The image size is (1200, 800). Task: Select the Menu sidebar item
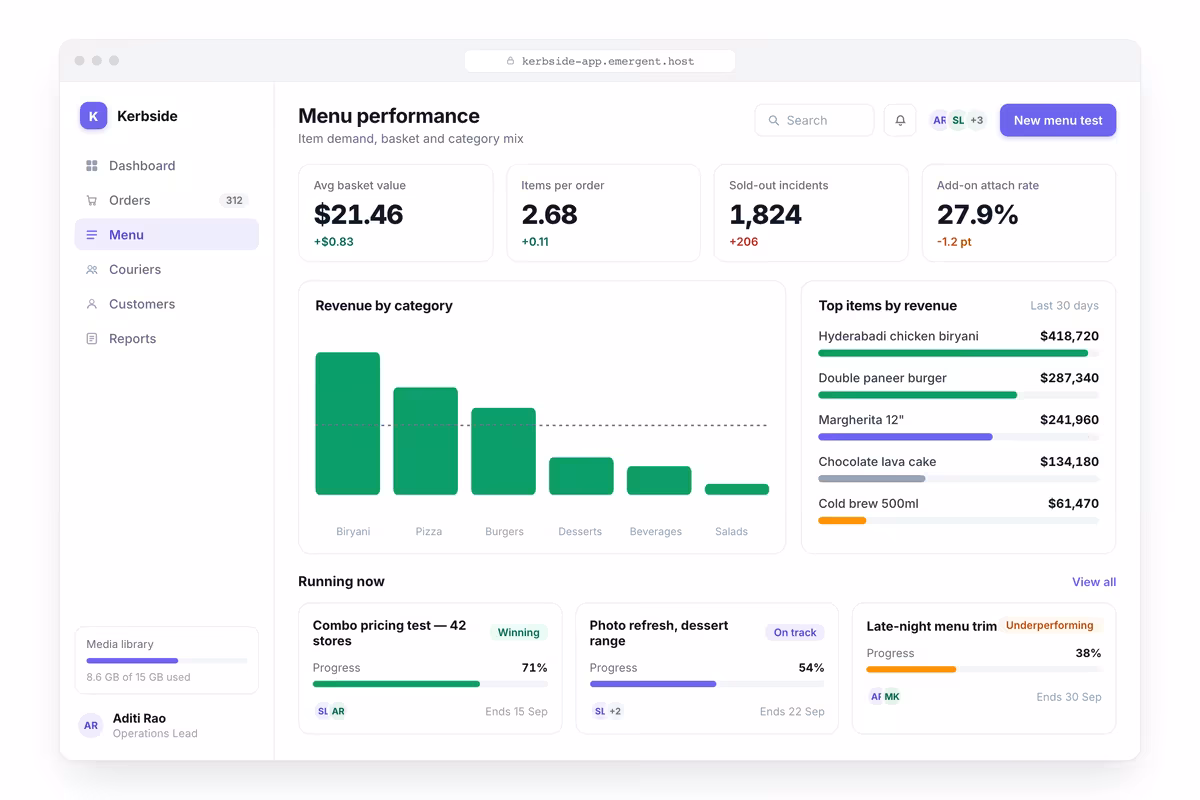(x=167, y=235)
